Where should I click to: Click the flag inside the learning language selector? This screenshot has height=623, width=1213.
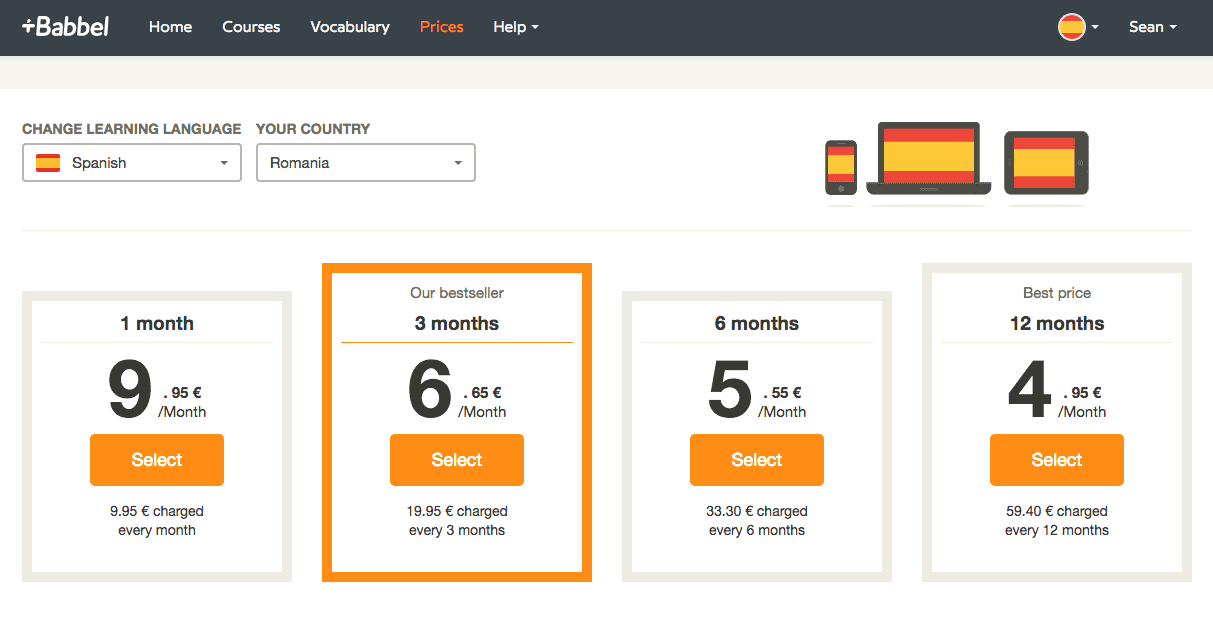(47, 161)
